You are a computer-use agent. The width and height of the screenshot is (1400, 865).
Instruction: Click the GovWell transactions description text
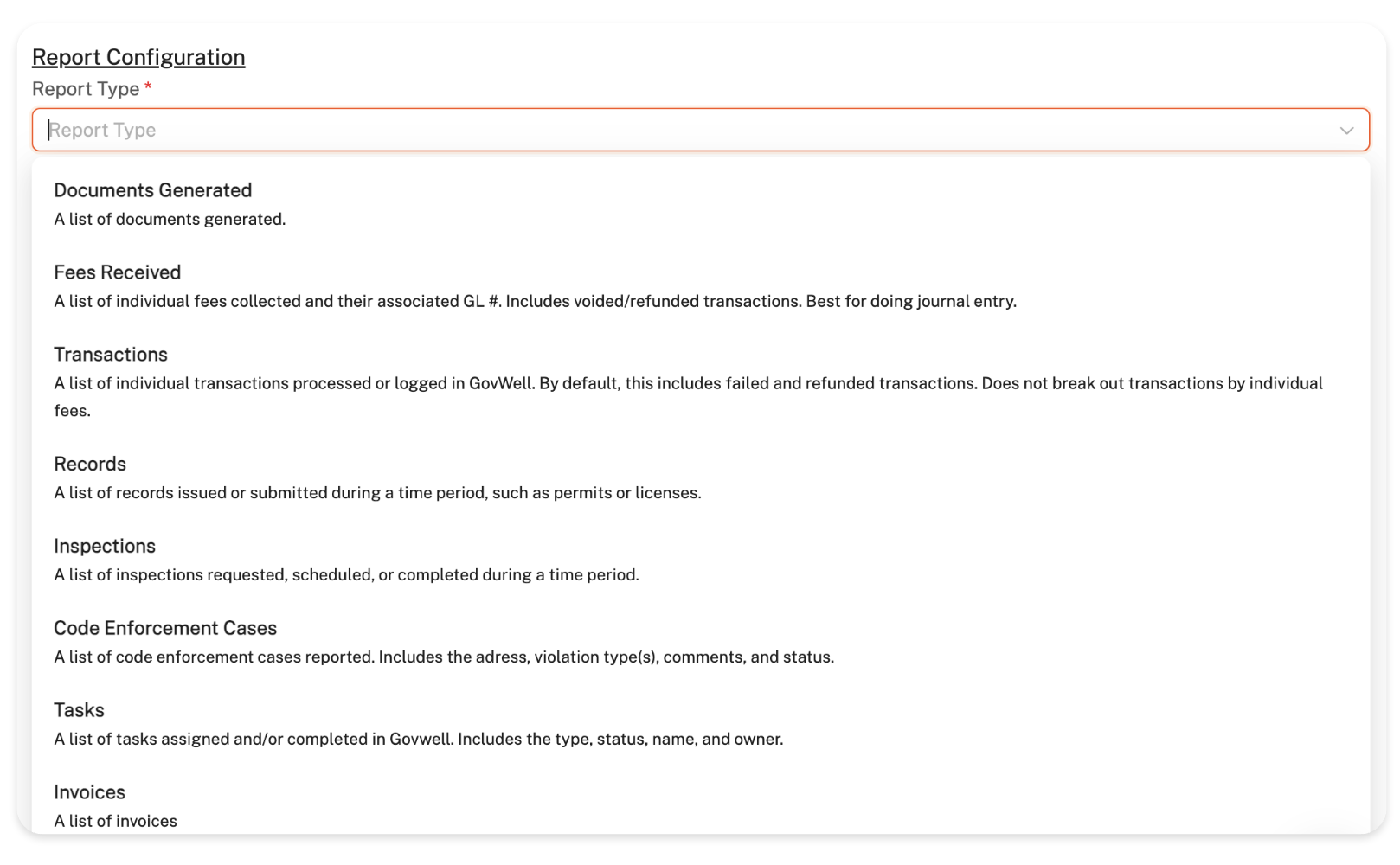pos(688,384)
